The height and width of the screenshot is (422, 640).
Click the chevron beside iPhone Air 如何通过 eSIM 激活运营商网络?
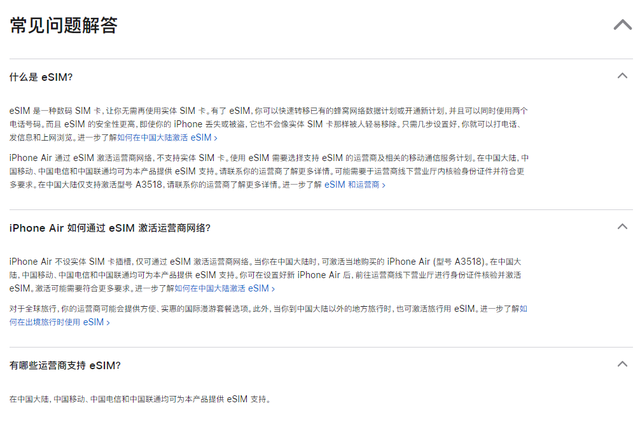tap(622, 228)
